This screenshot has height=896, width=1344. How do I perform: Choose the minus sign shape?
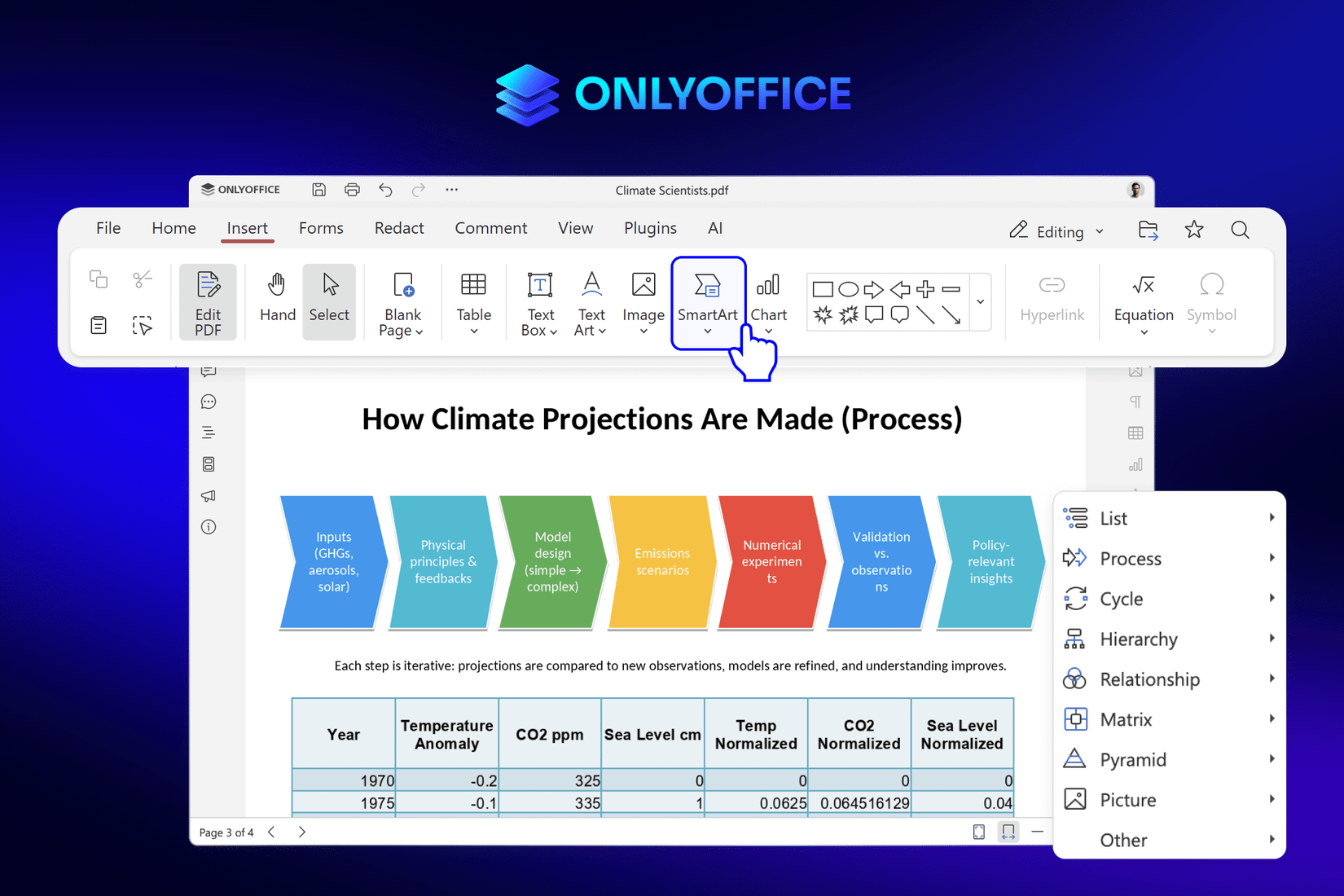coord(951,289)
